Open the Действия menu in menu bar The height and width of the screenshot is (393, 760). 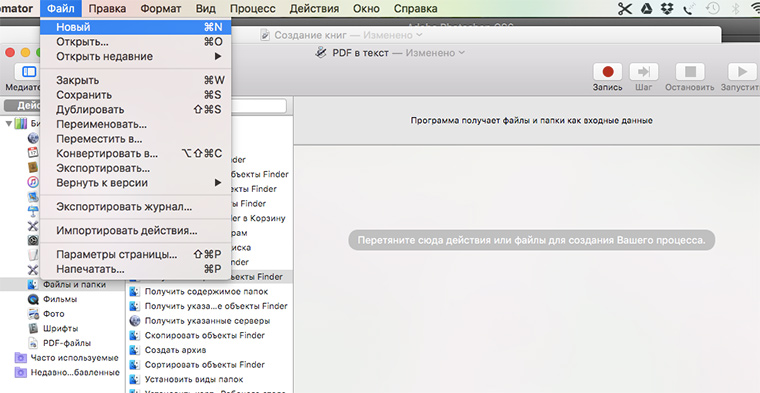pyautogui.click(x=314, y=8)
